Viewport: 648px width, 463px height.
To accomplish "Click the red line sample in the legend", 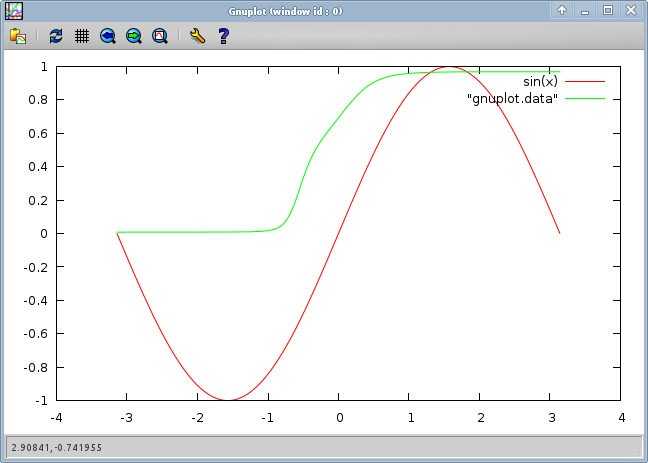I will click(586, 81).
